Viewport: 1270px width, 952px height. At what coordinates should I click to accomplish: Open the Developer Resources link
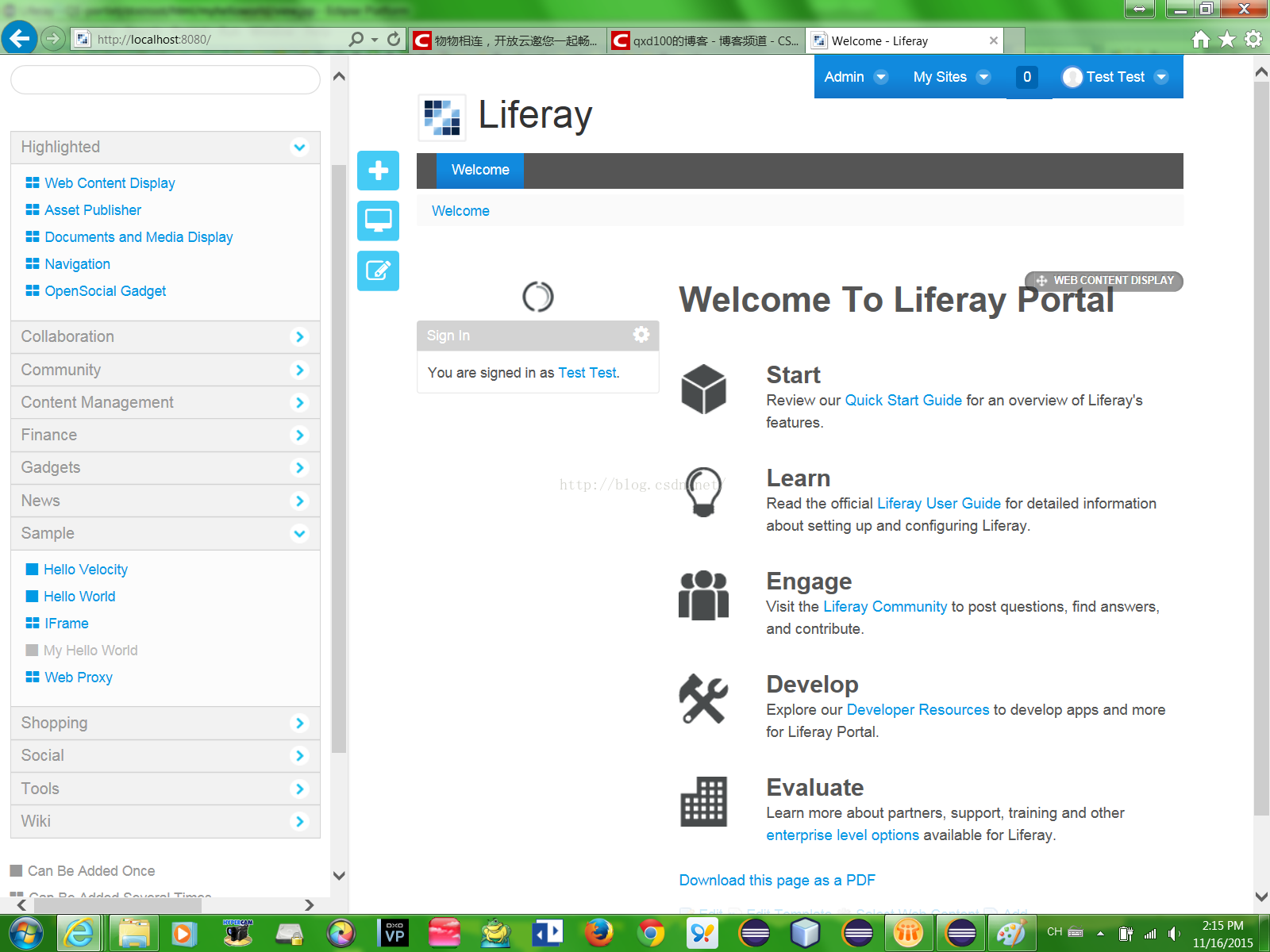tap(918, 710)
